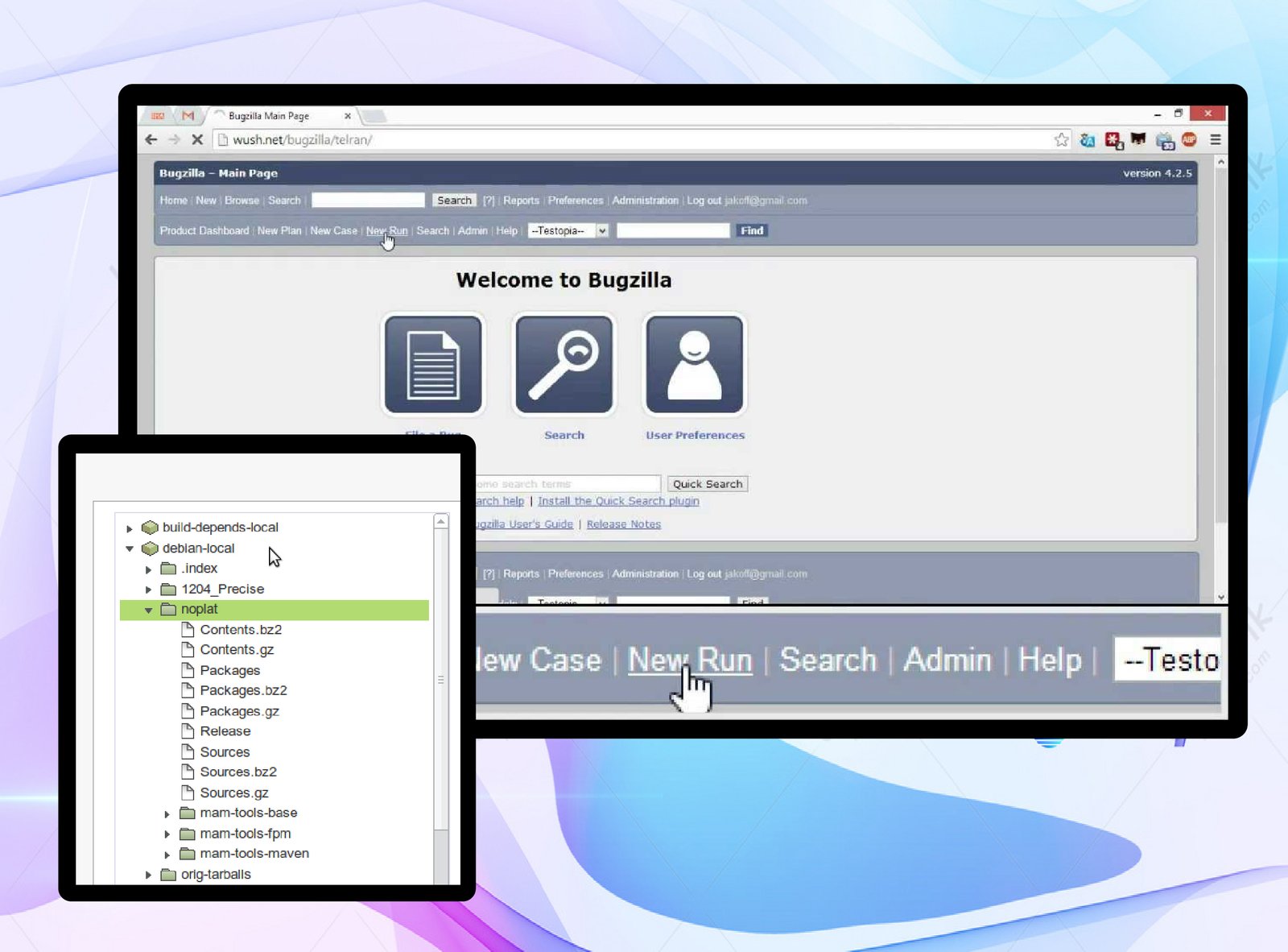Open the Testopia dropdown

568,231
